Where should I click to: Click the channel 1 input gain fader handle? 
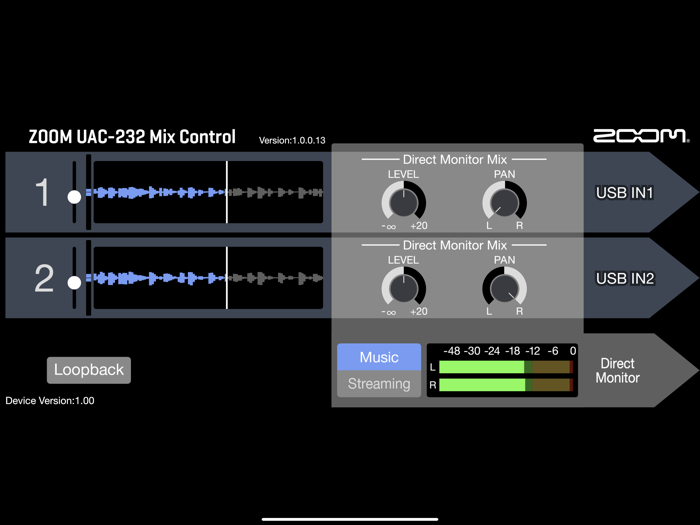74,197
